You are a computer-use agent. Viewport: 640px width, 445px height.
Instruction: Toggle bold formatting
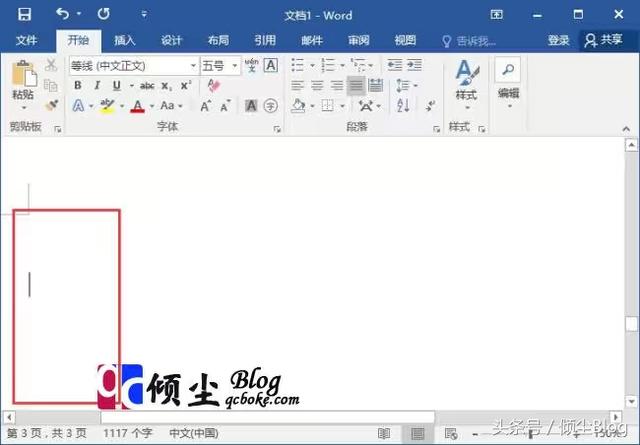78,85
